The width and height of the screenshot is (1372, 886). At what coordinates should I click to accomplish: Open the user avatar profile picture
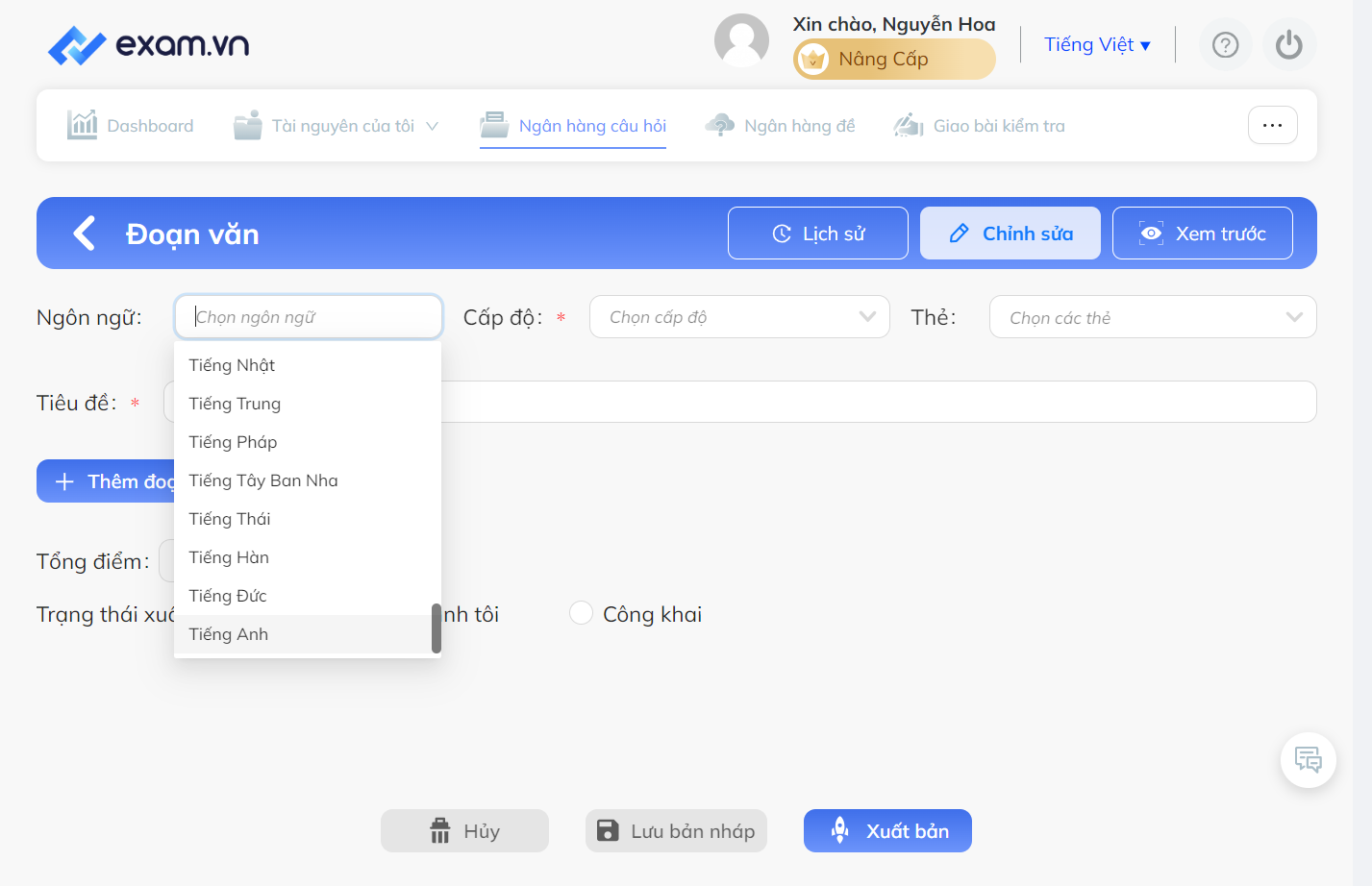[741, 40]
